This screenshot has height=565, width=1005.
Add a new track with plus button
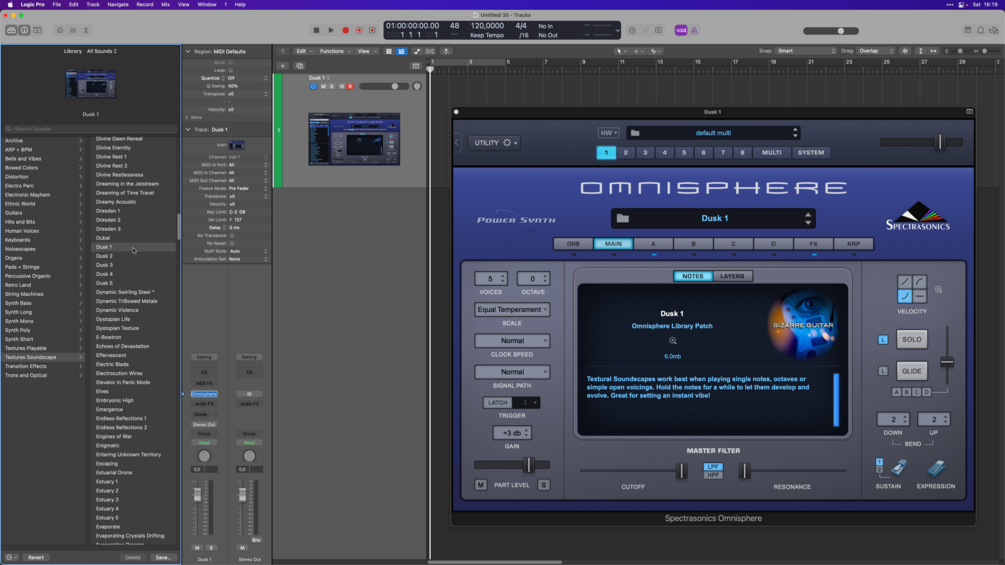click(283, 65)
